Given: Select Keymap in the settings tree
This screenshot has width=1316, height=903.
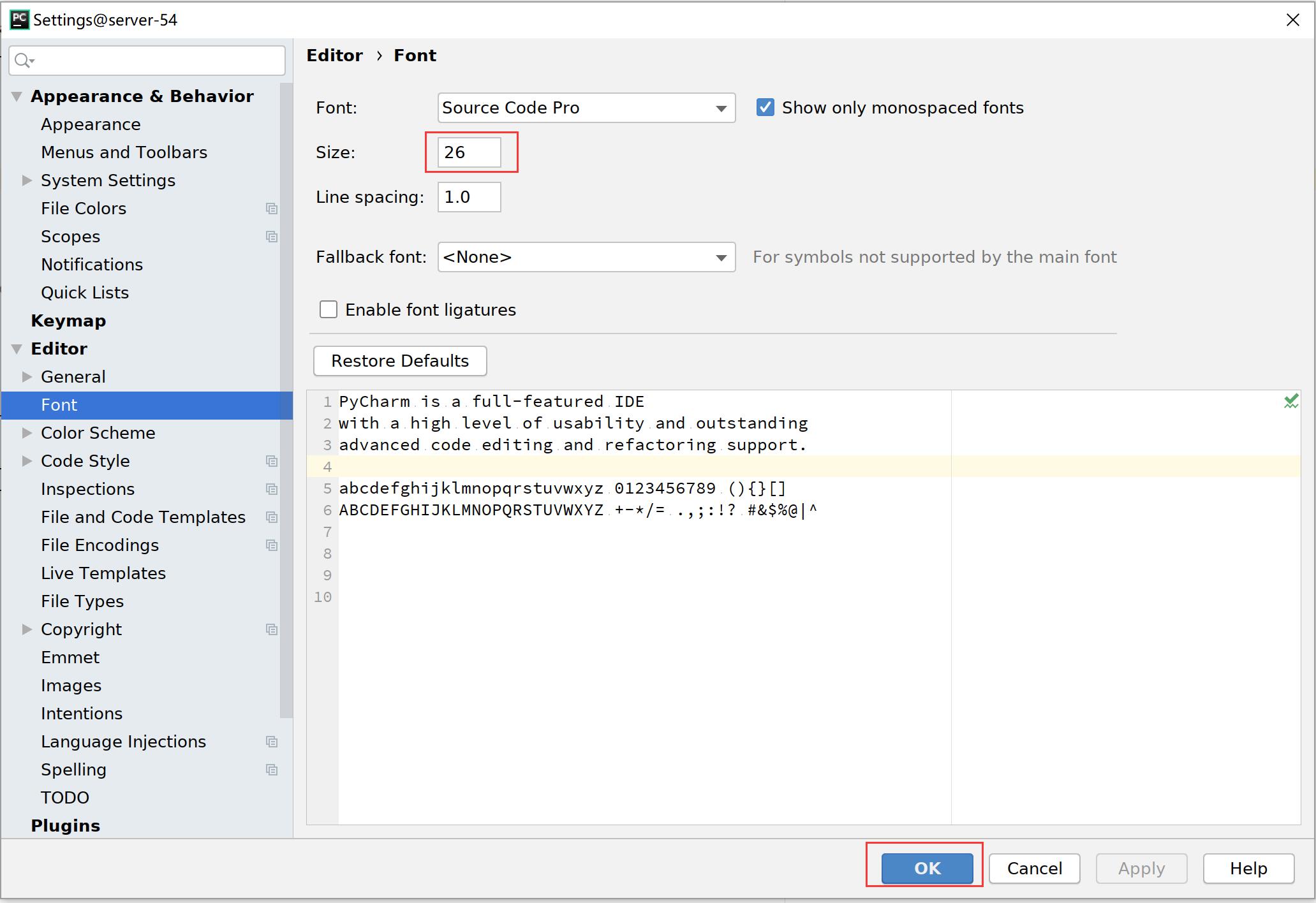Looking at the screenshot, I should point(68,321).
